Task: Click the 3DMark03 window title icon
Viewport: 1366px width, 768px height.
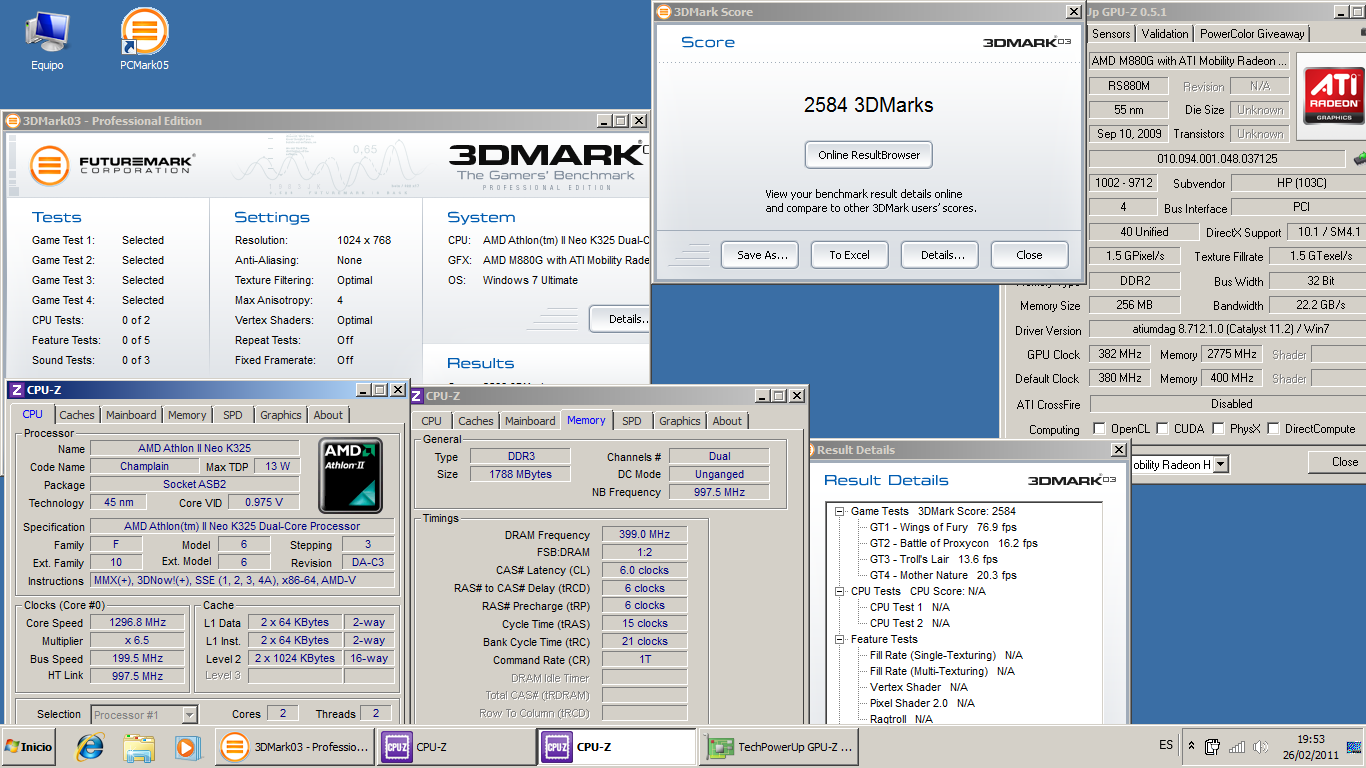Action: click(13, 121)
